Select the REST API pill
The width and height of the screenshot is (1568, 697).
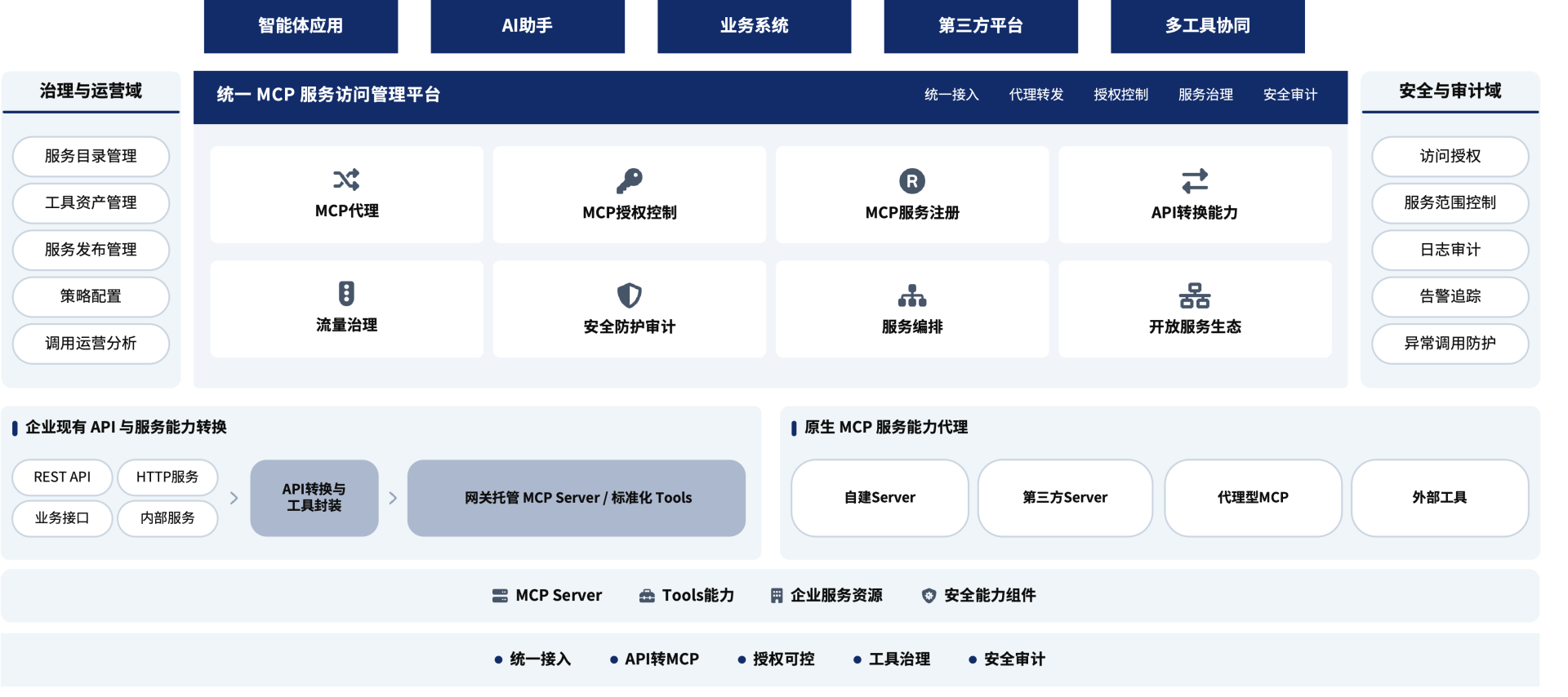click(62, 477)
